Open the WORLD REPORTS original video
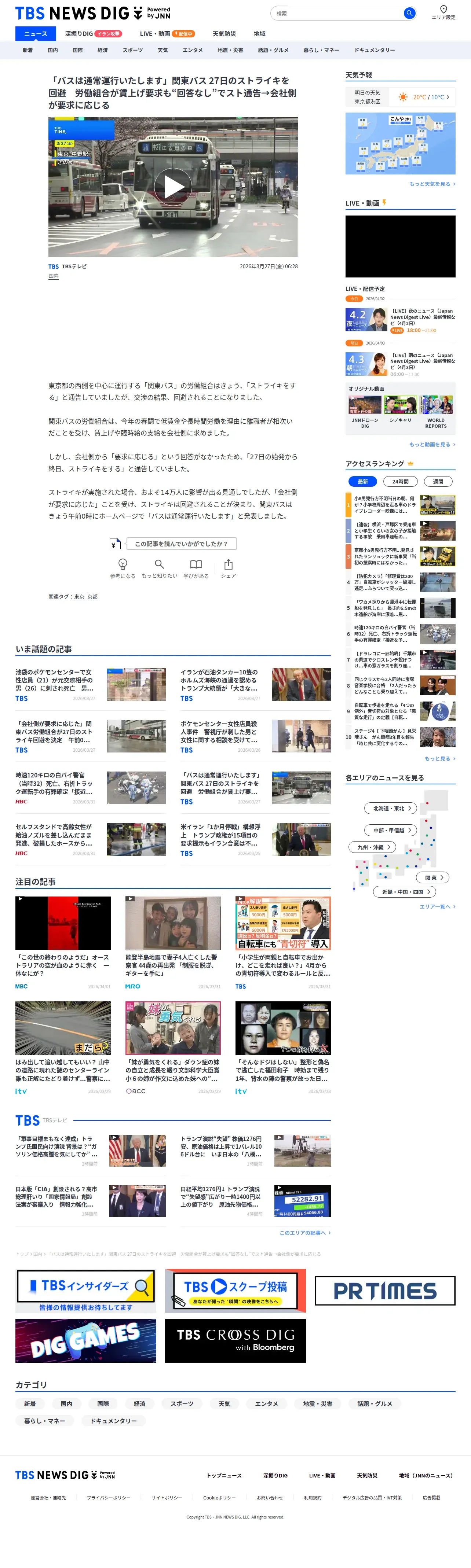The width and height of the screenshot is (471, 1568). coord(436,412)
